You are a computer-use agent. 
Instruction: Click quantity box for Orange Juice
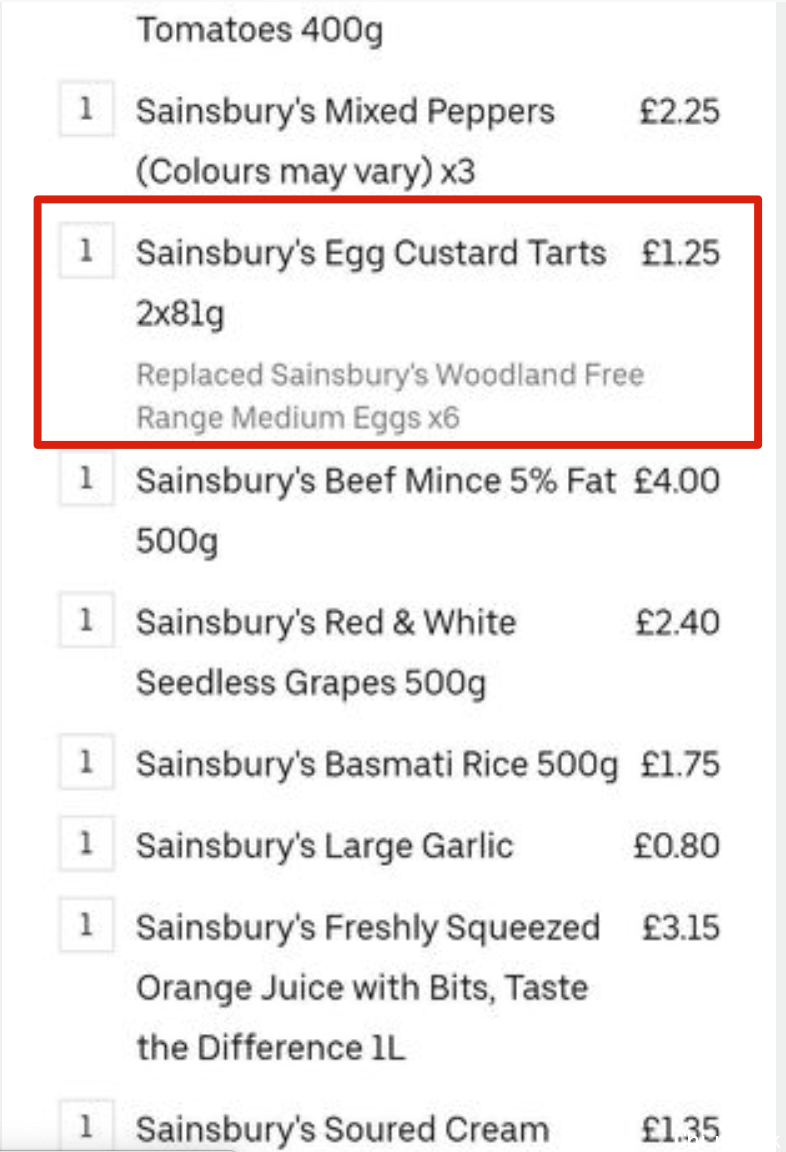pyautogui.click(x=87, y=924)
